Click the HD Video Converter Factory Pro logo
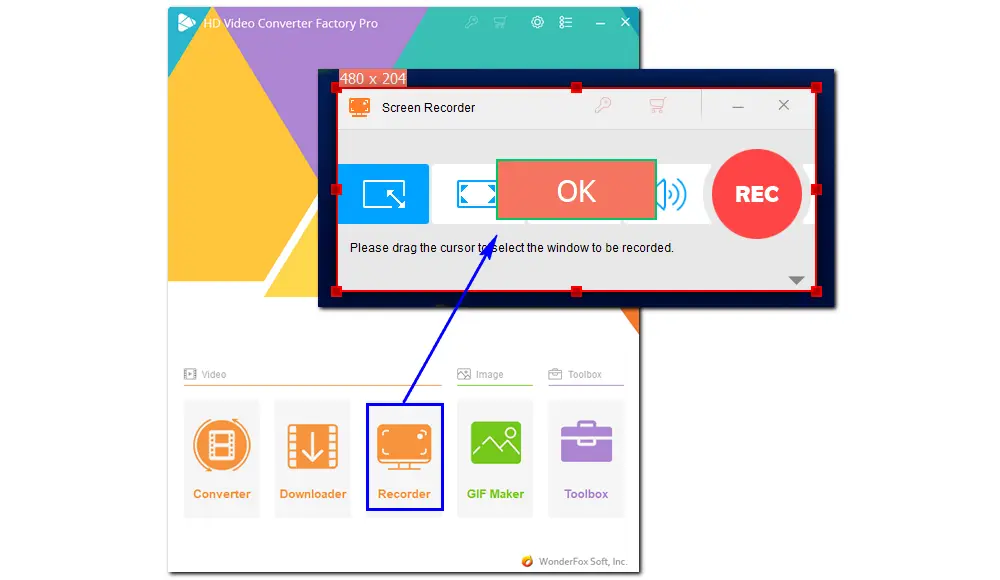 pos(186,23)
